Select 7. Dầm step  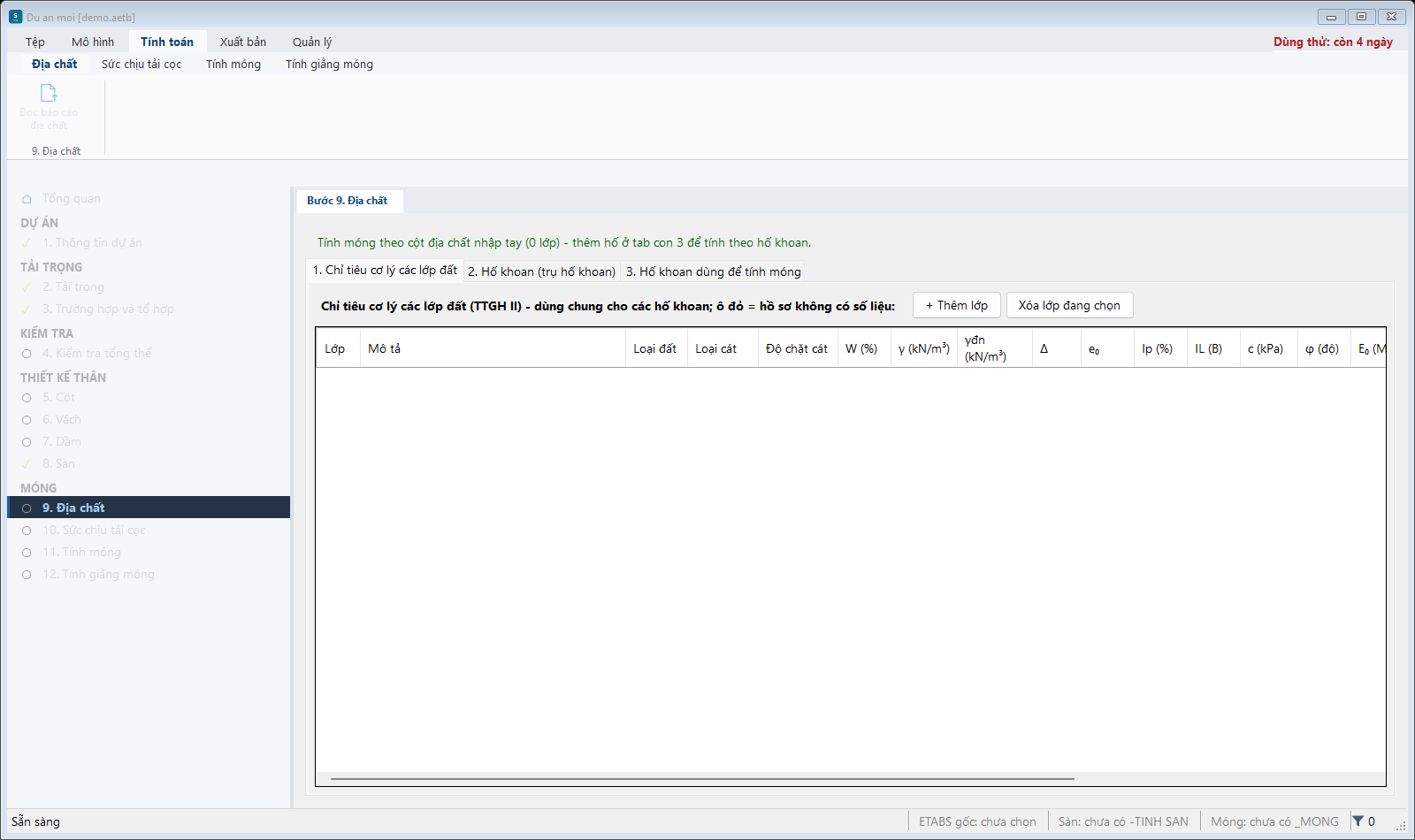[149, 441]
